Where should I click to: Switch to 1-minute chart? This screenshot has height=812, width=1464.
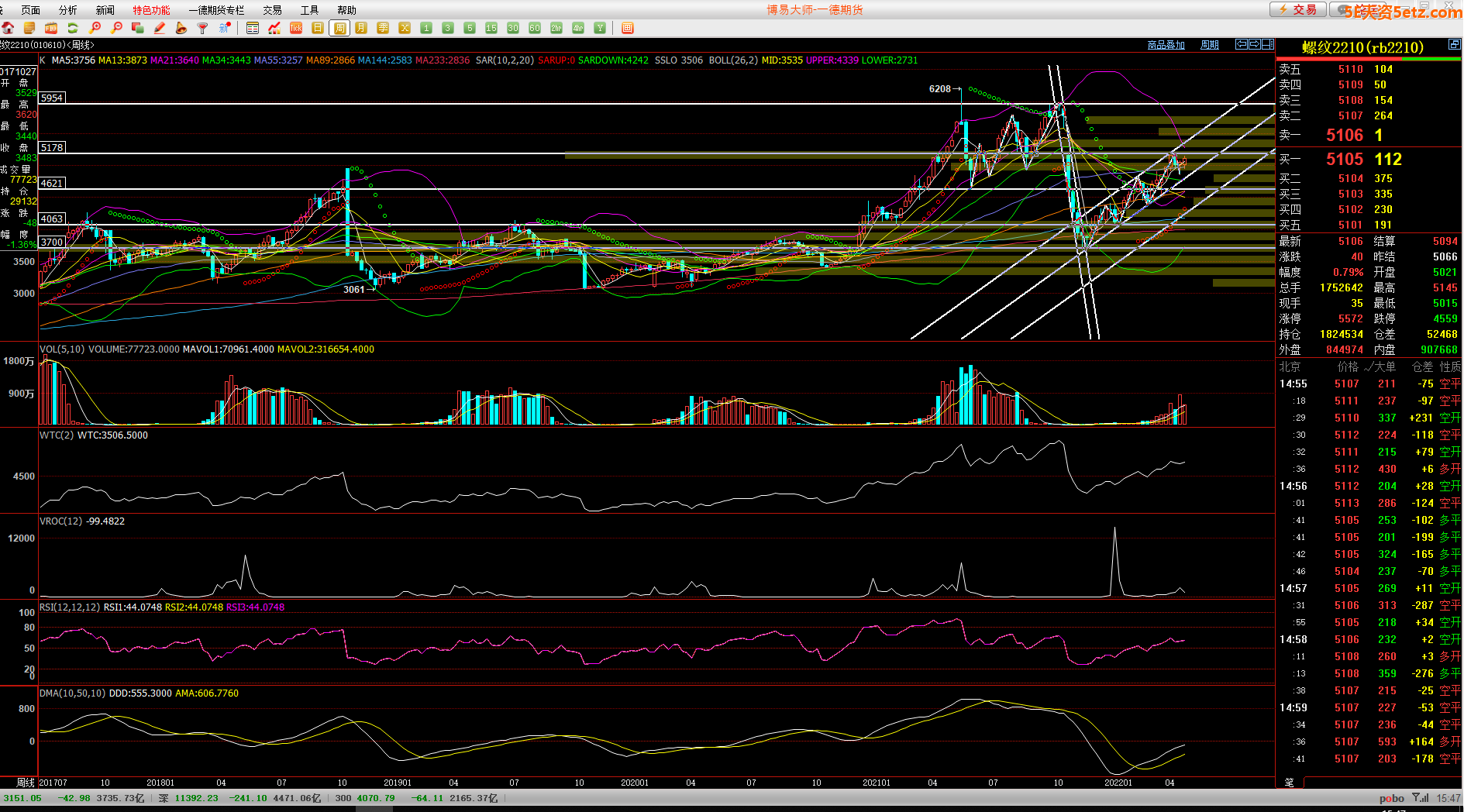click(x=426, y=28)
